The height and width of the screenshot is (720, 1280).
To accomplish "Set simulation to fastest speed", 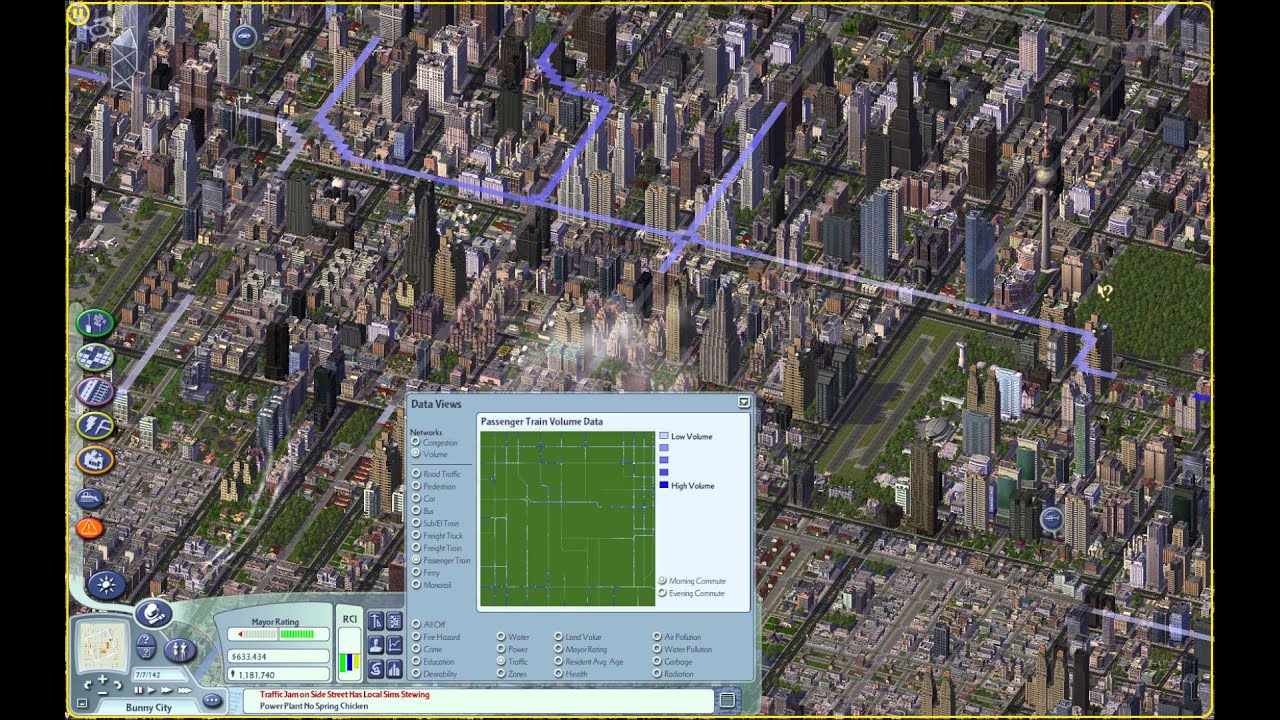I will coord(185,690).
